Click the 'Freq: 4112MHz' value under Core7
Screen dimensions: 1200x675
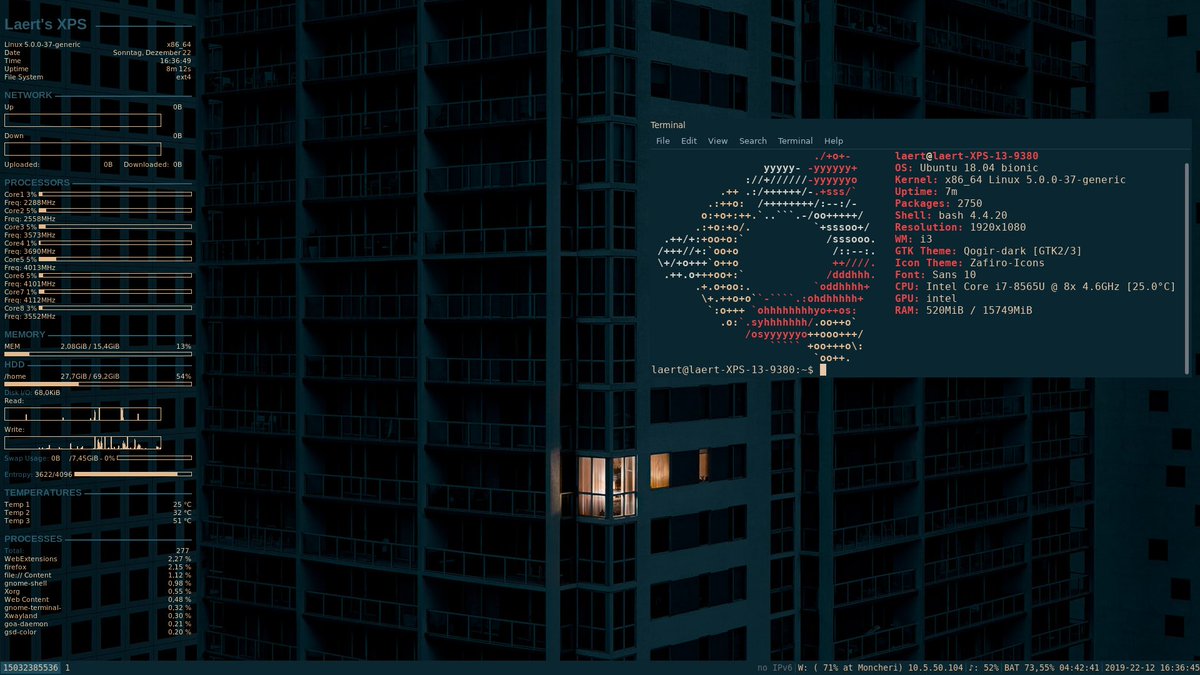click(x=30, y=299)
